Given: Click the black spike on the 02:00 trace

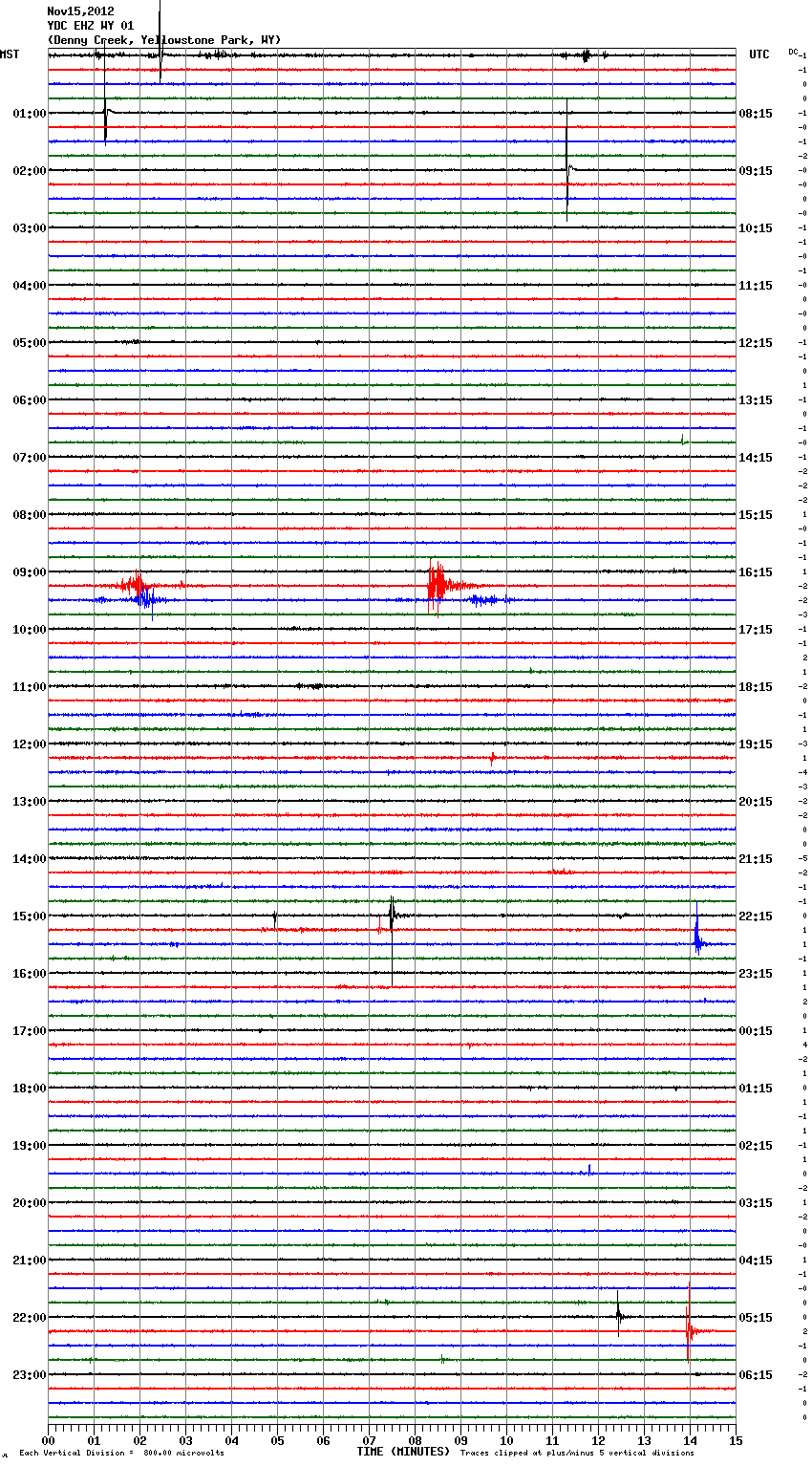Looking at the screenshot, I should pyautogui.click(x=567, y=170).
